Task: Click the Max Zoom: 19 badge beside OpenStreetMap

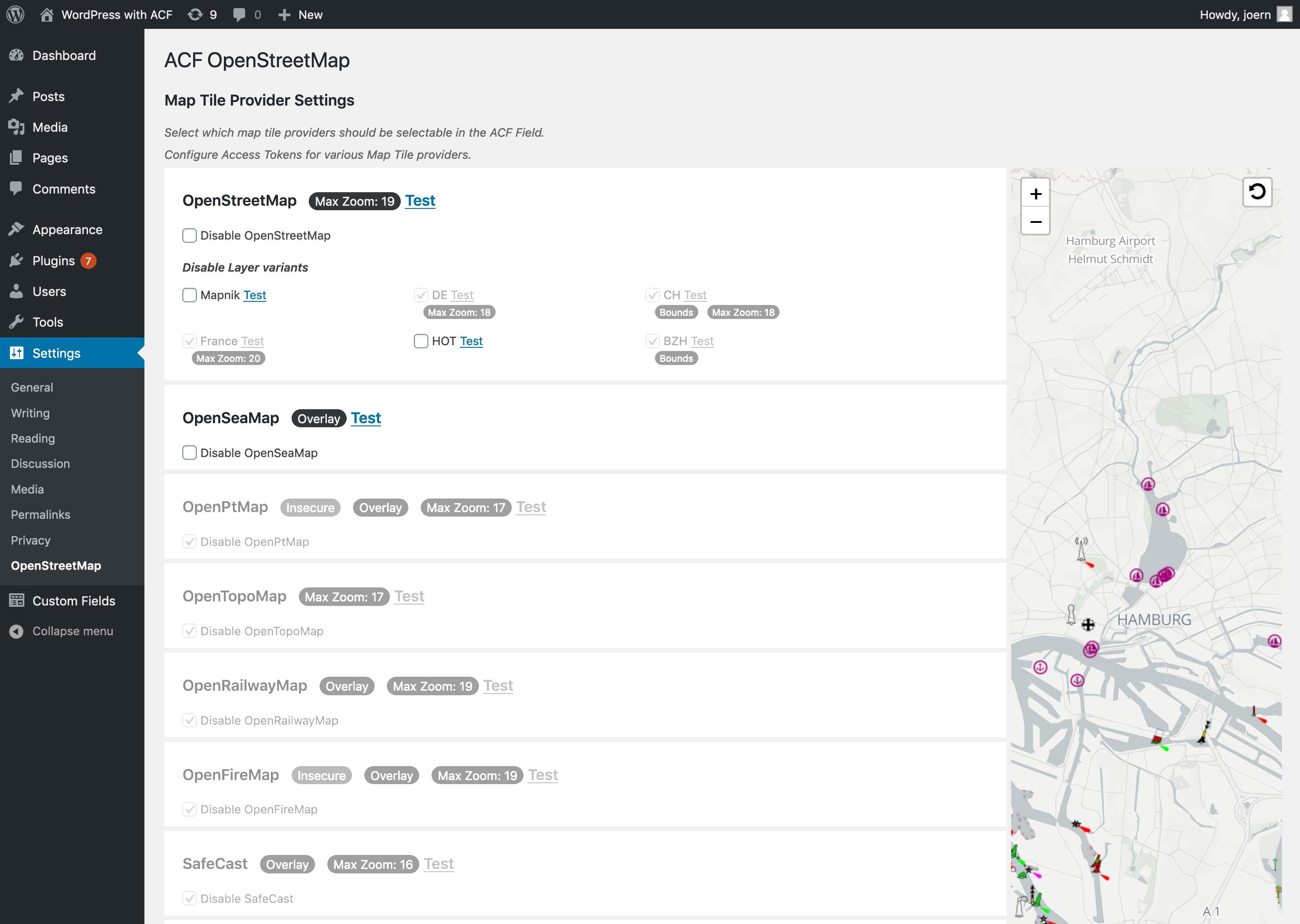Action: pyautogui.click(x=355, y=201)
